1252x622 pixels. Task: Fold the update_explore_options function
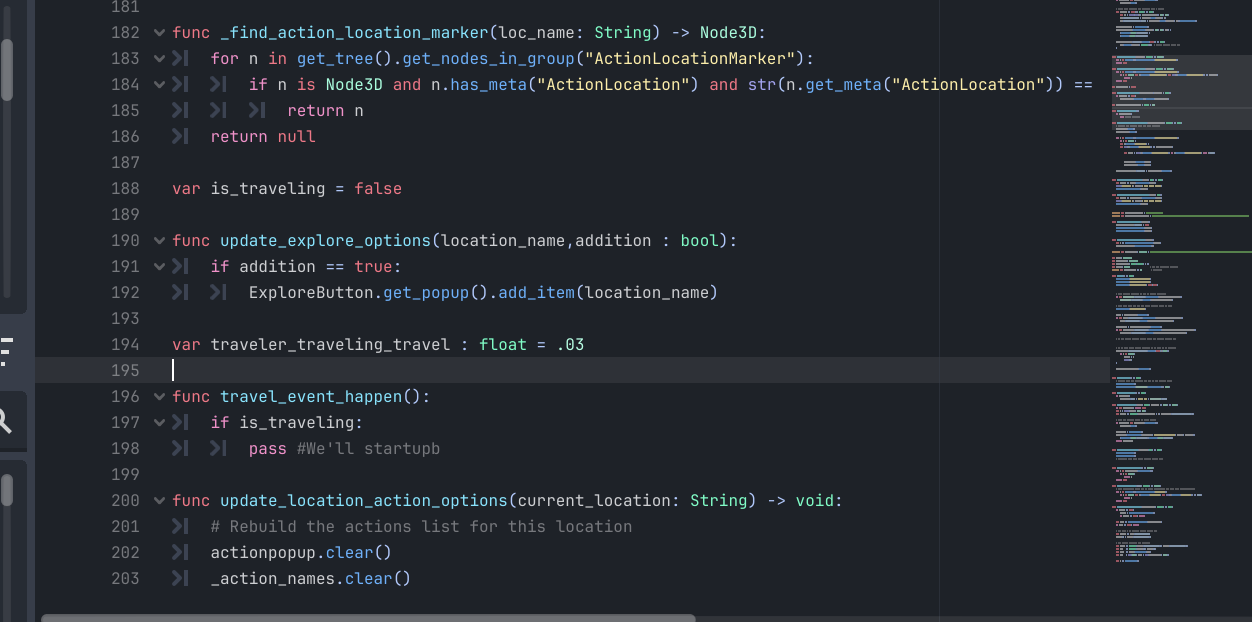click(x=159, y=241)
